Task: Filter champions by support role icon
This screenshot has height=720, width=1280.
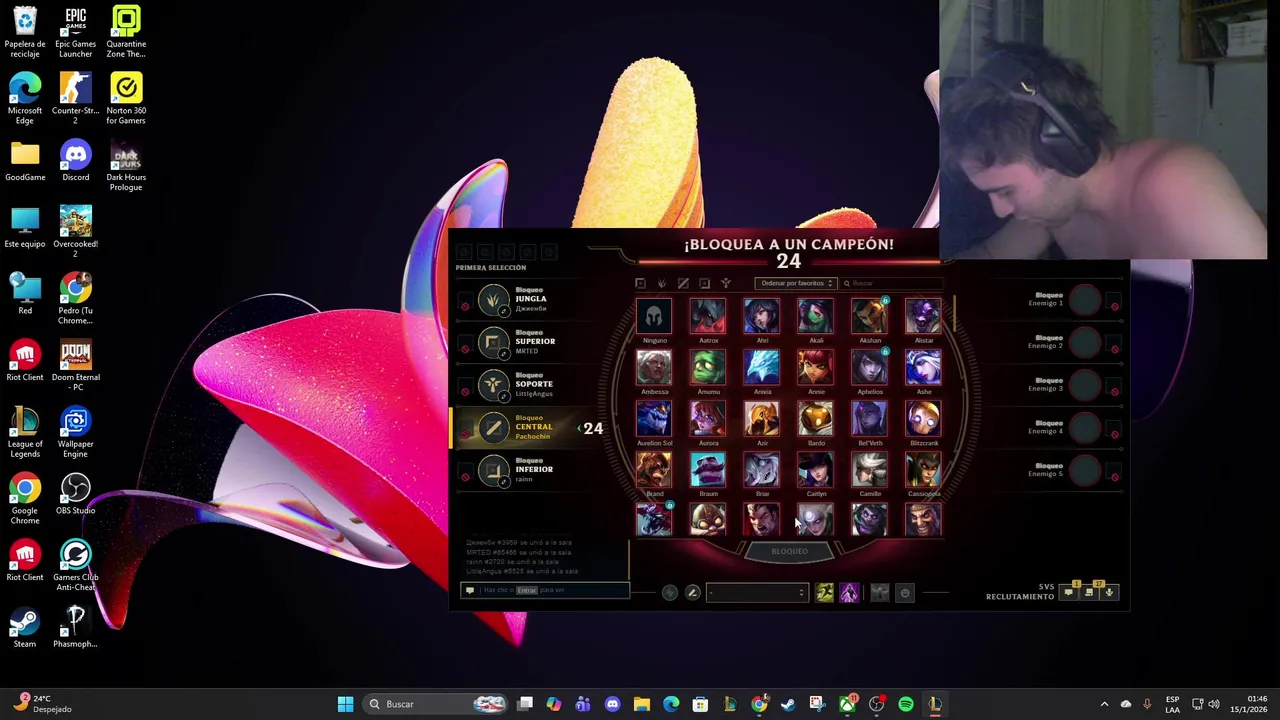Action: (726, 283)
